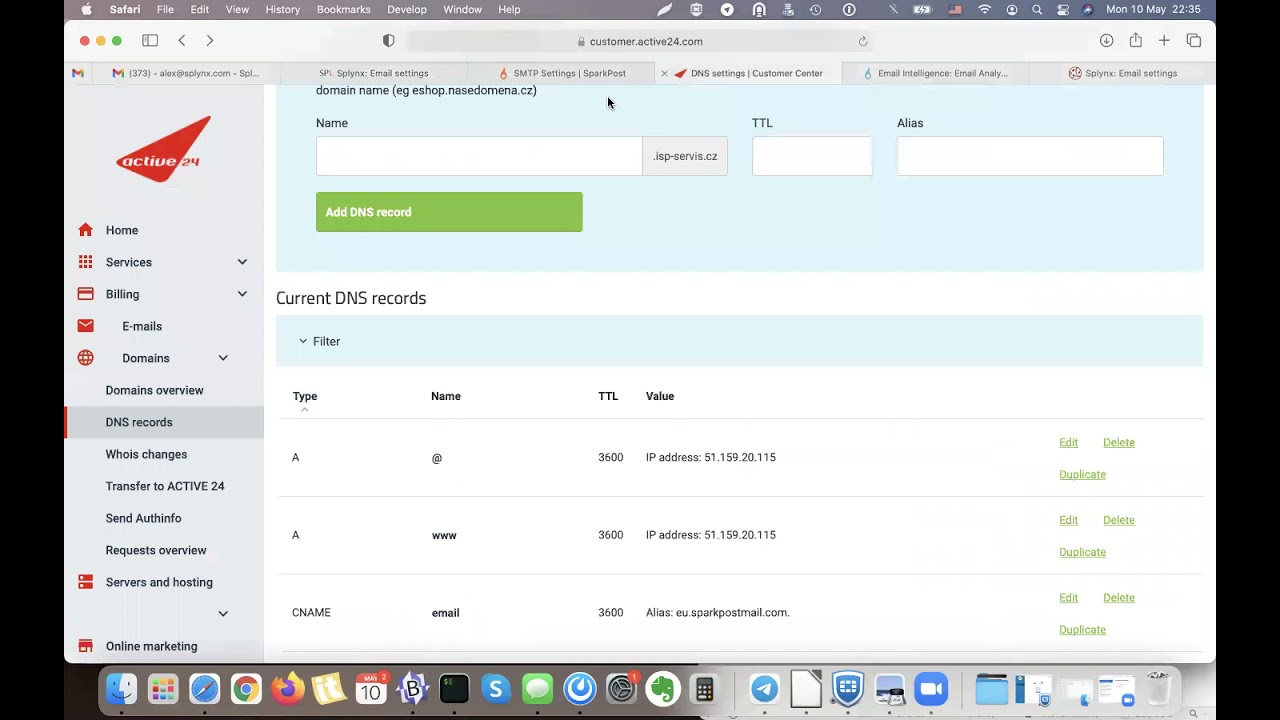
Task: Click the Active 24 logo
Action: [163, 150]
